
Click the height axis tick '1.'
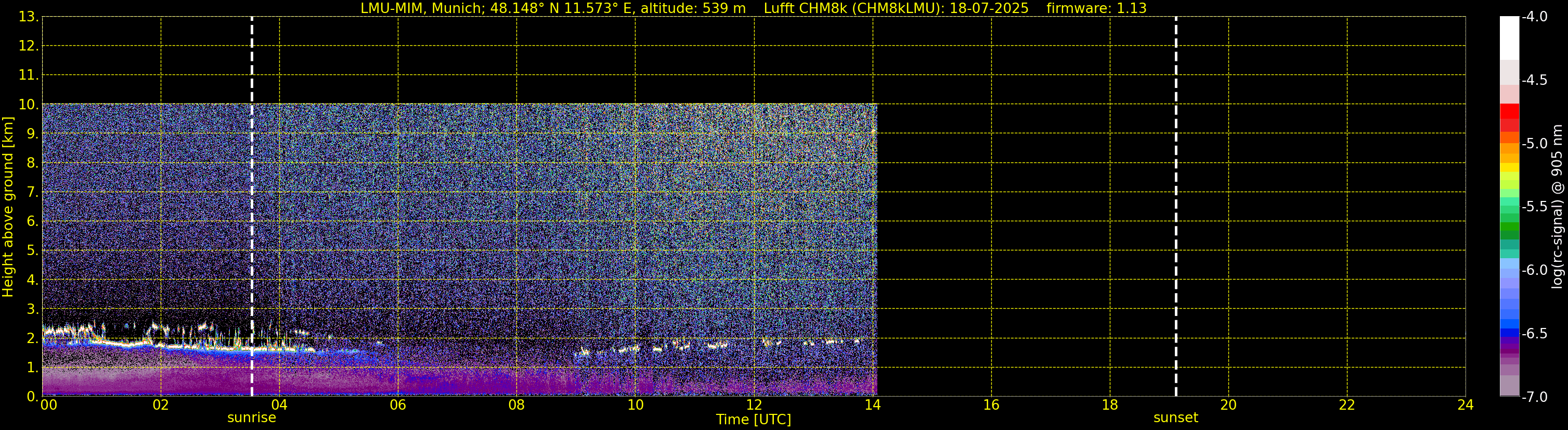pos(32,367)
